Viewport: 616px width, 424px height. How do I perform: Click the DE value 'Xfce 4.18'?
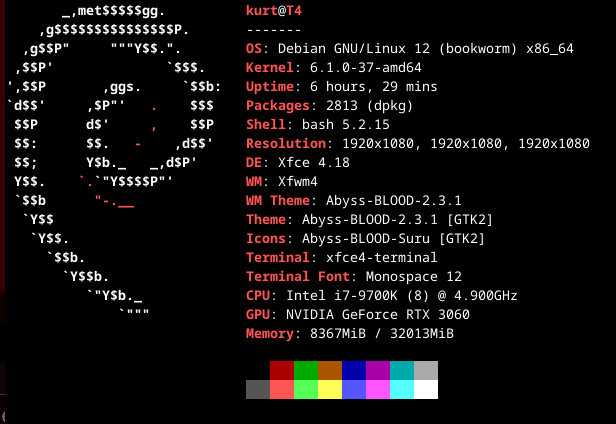tap(314, 162)
